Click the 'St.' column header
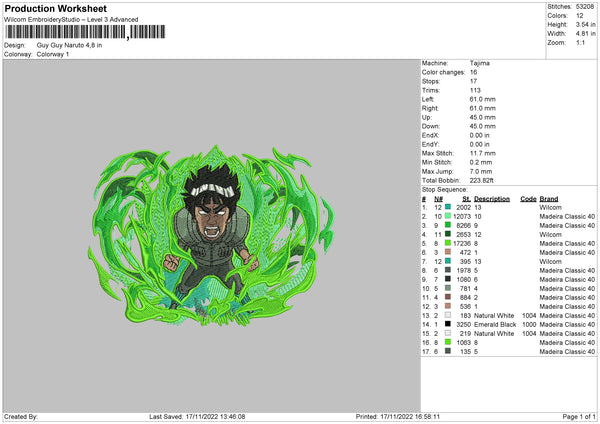This screenshot has height=424, width=600. point(466,199)
